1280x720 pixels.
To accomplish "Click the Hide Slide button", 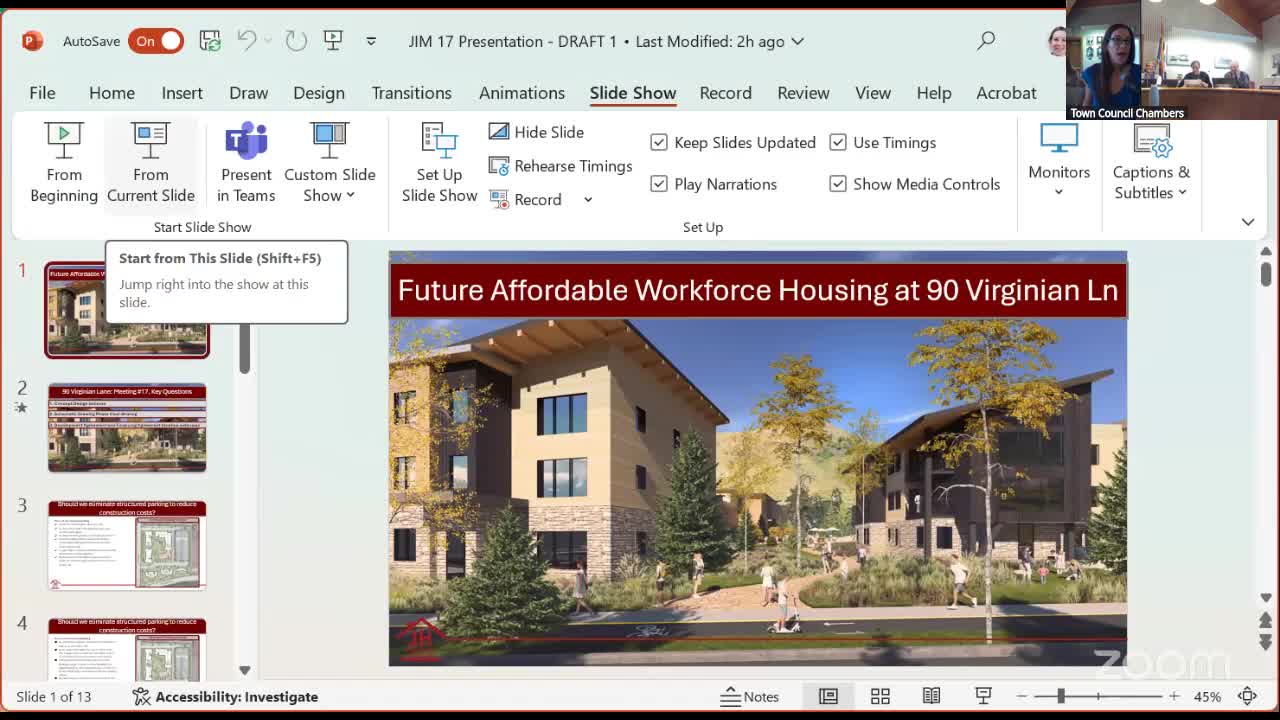I will tap(537, 132).
